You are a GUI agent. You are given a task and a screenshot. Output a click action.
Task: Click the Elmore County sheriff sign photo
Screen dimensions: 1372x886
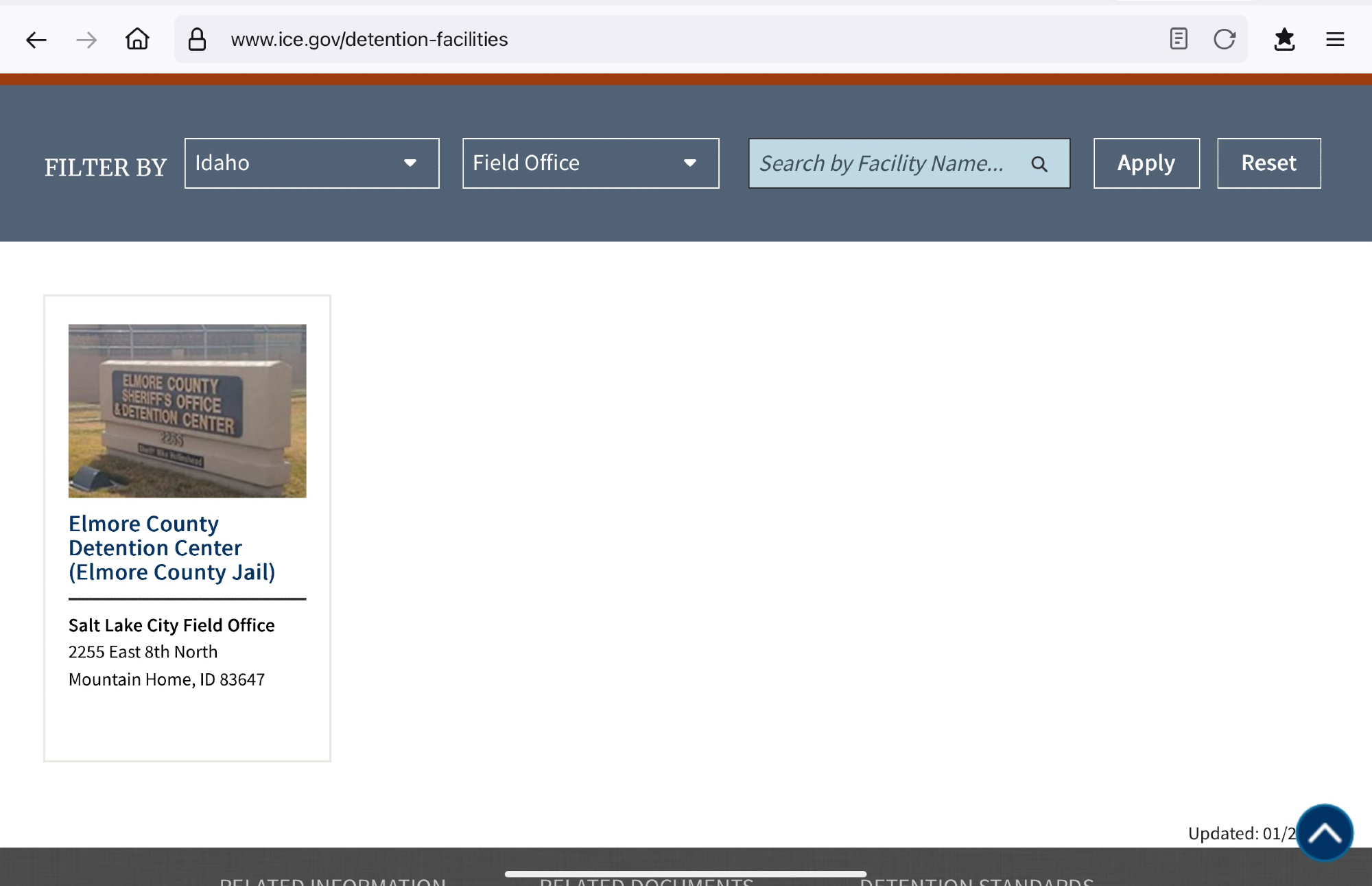tap(187, 410)
